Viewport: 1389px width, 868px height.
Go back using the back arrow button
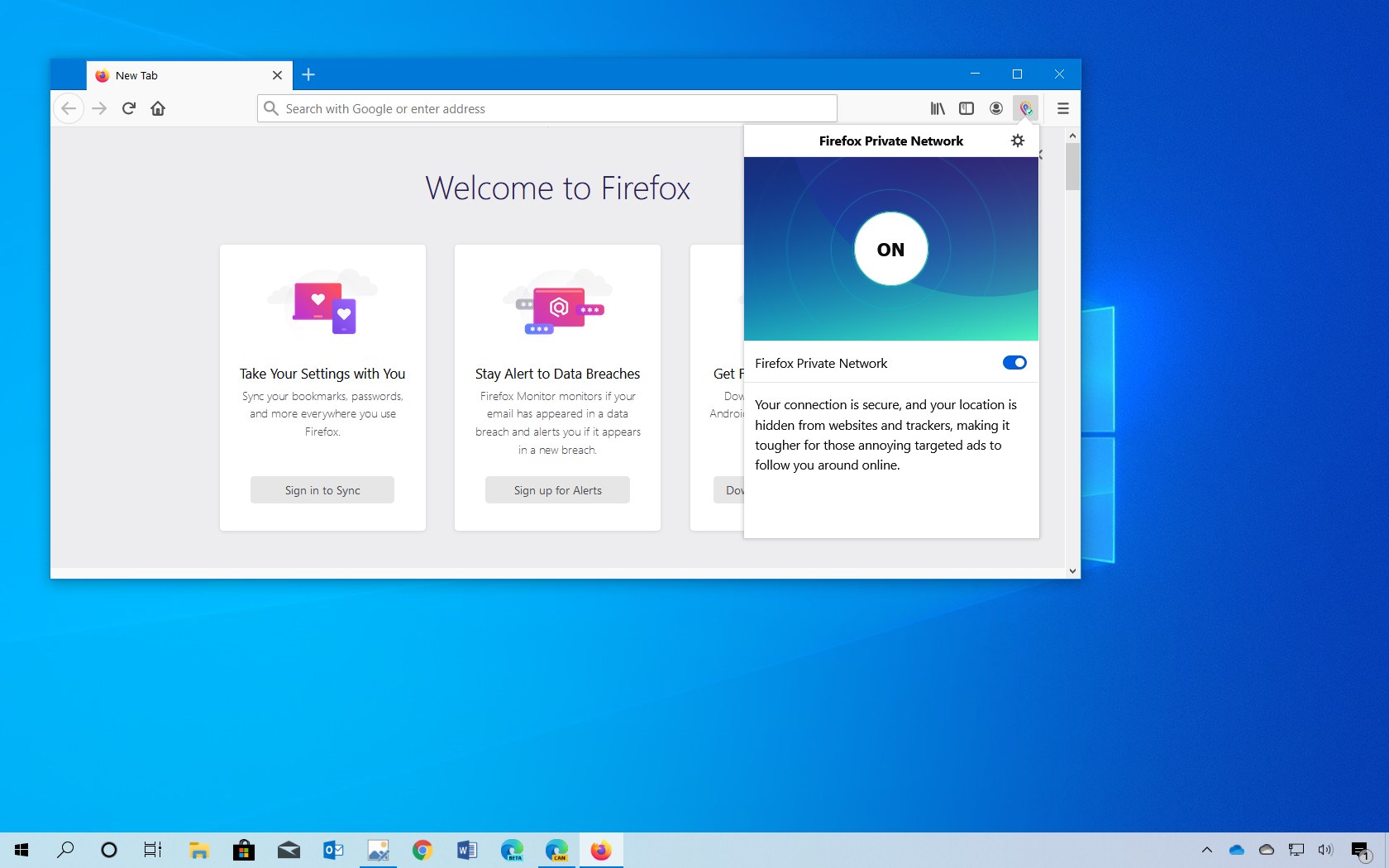69,108
